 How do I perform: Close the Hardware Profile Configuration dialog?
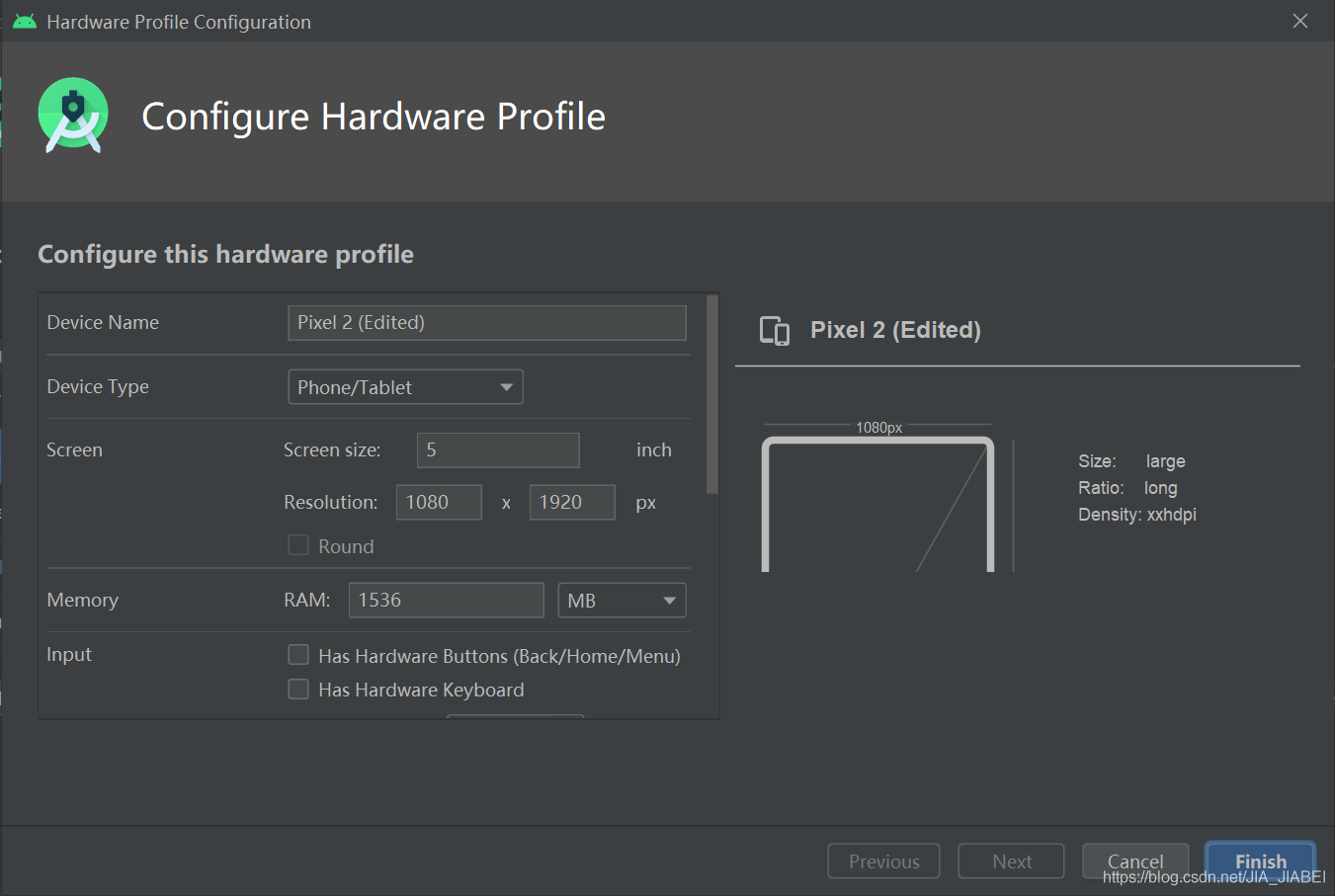tap(1300, 21)
